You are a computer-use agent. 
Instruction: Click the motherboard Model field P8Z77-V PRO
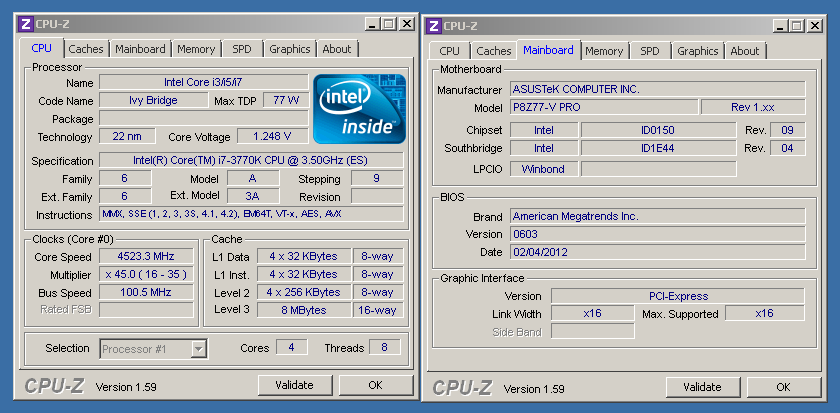pyautogui.click(x=602, y=108)
